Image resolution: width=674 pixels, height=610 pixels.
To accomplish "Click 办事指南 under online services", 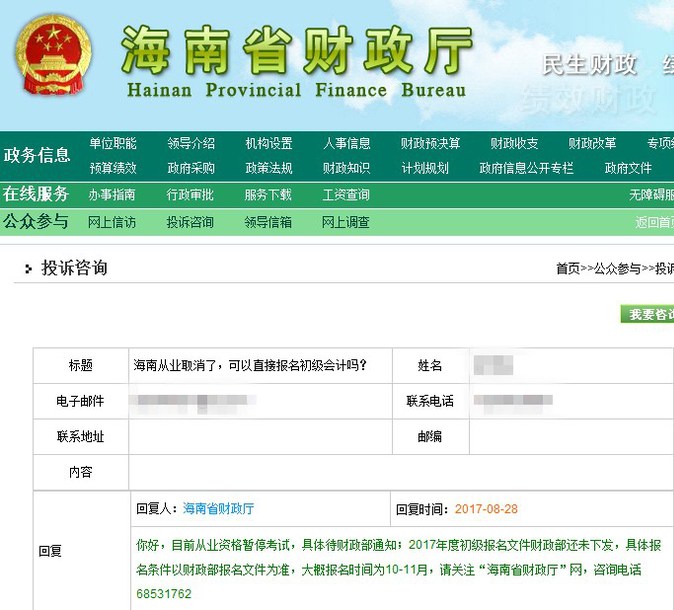I will pos(112,195).
